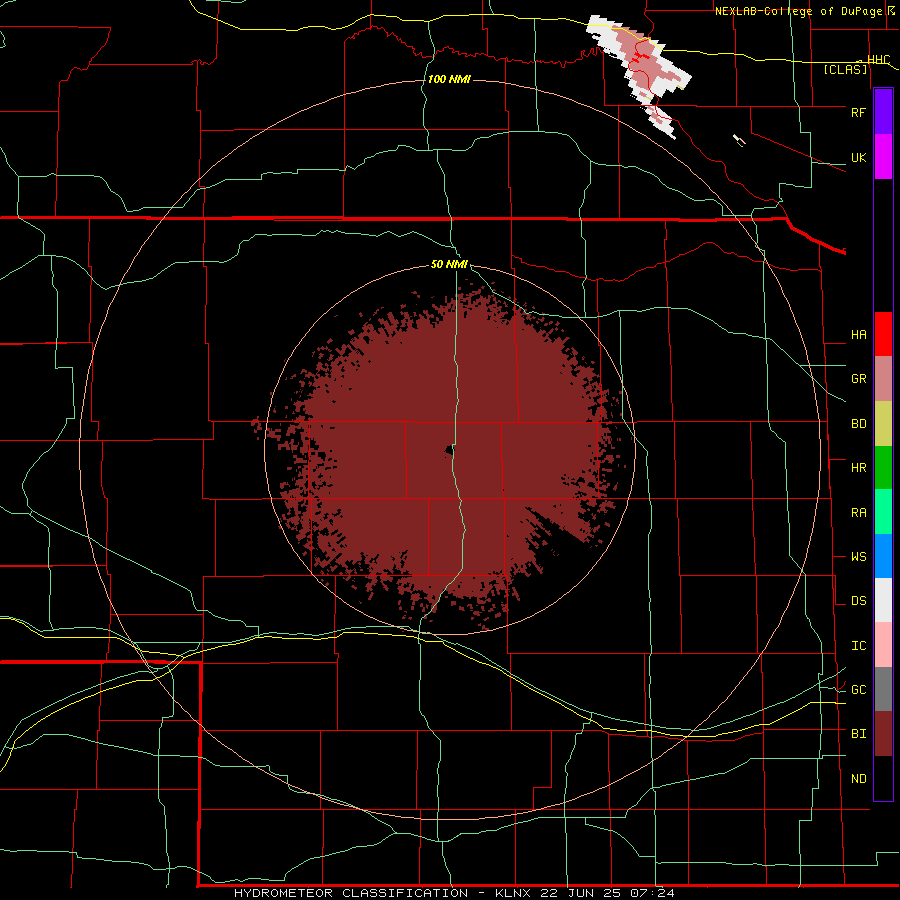Select the yellow BD legend color
This screenshot has height=900, width=900.
883,424
